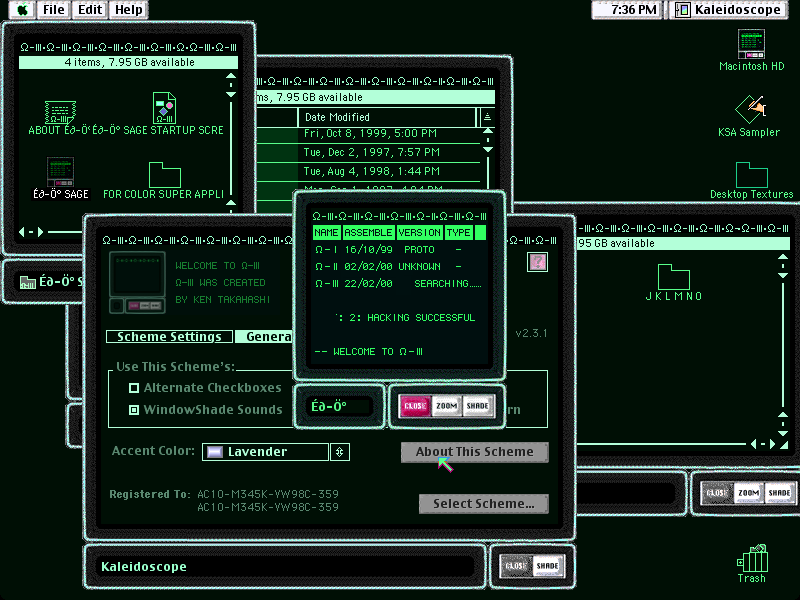Open the Apple menu
Image resolution: width=800 pixels, height=600 pixels.
(x=22, y=10)
